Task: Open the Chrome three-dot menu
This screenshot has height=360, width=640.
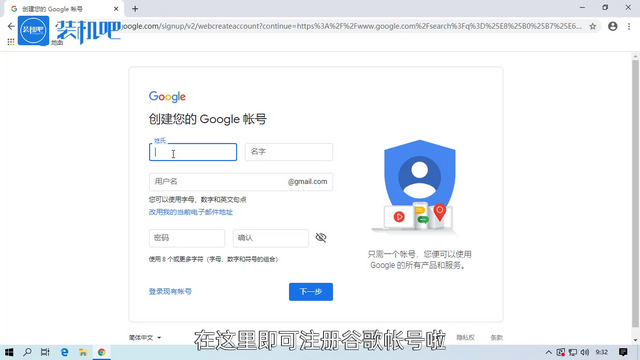Action: tap(629, 26)
